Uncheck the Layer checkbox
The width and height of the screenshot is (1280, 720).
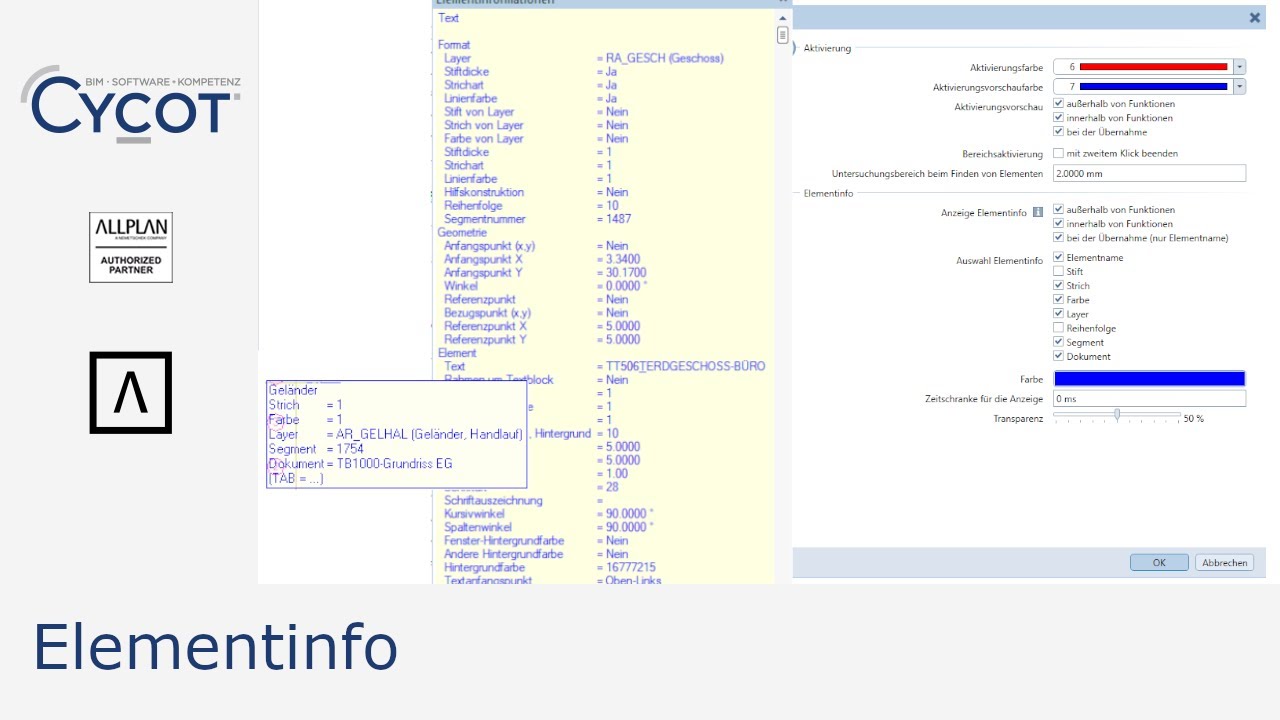1058,313
